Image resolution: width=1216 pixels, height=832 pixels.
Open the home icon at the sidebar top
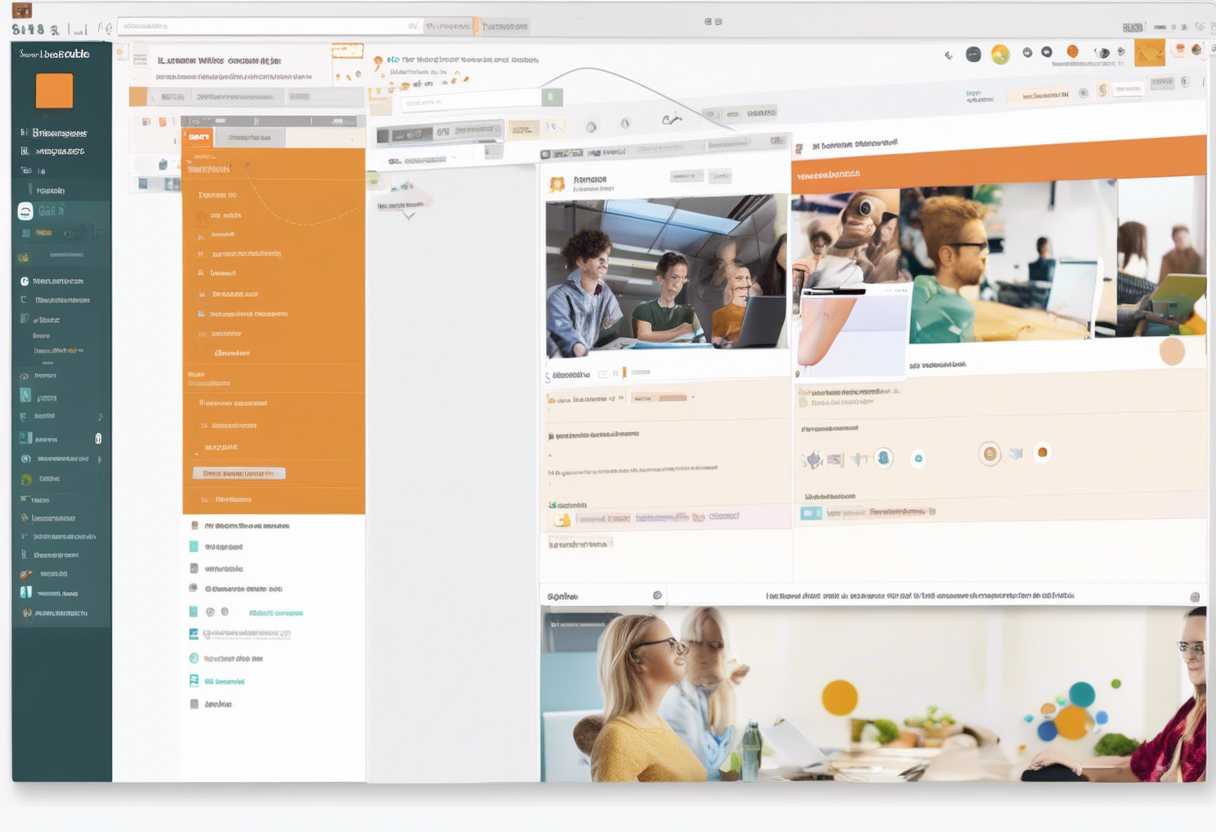click(22, 132)
